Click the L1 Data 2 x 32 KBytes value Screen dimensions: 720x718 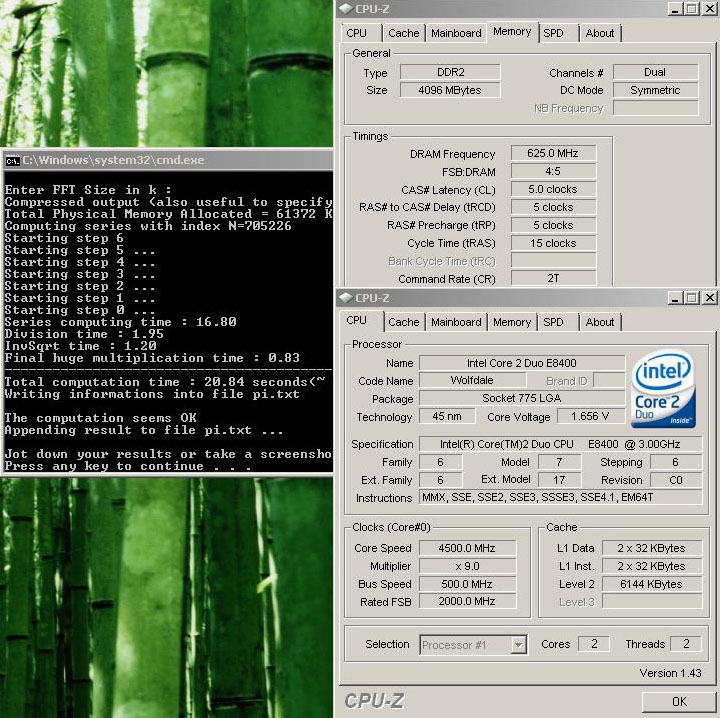652,548
